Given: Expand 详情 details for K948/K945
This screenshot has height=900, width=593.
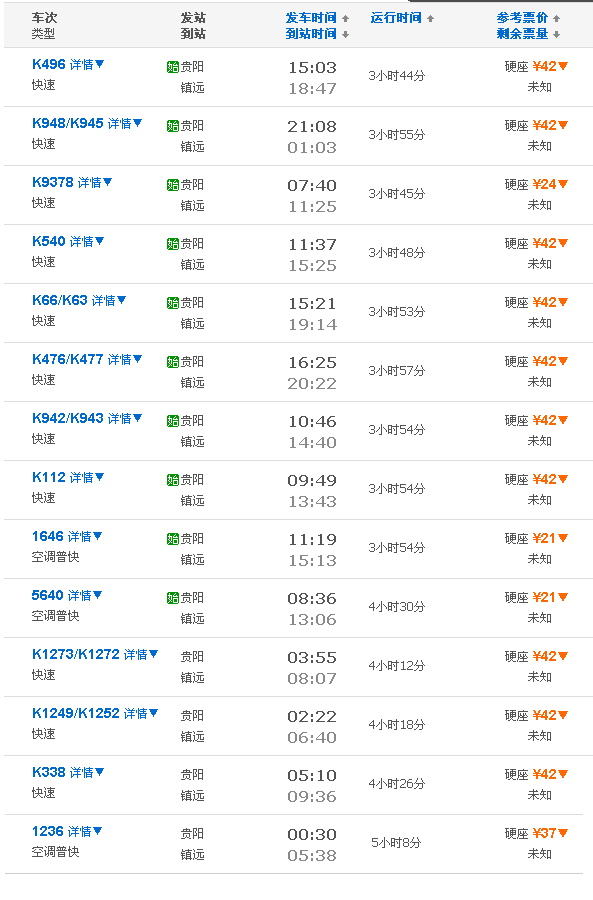Looking at the screenshot, I should [125, 123].
